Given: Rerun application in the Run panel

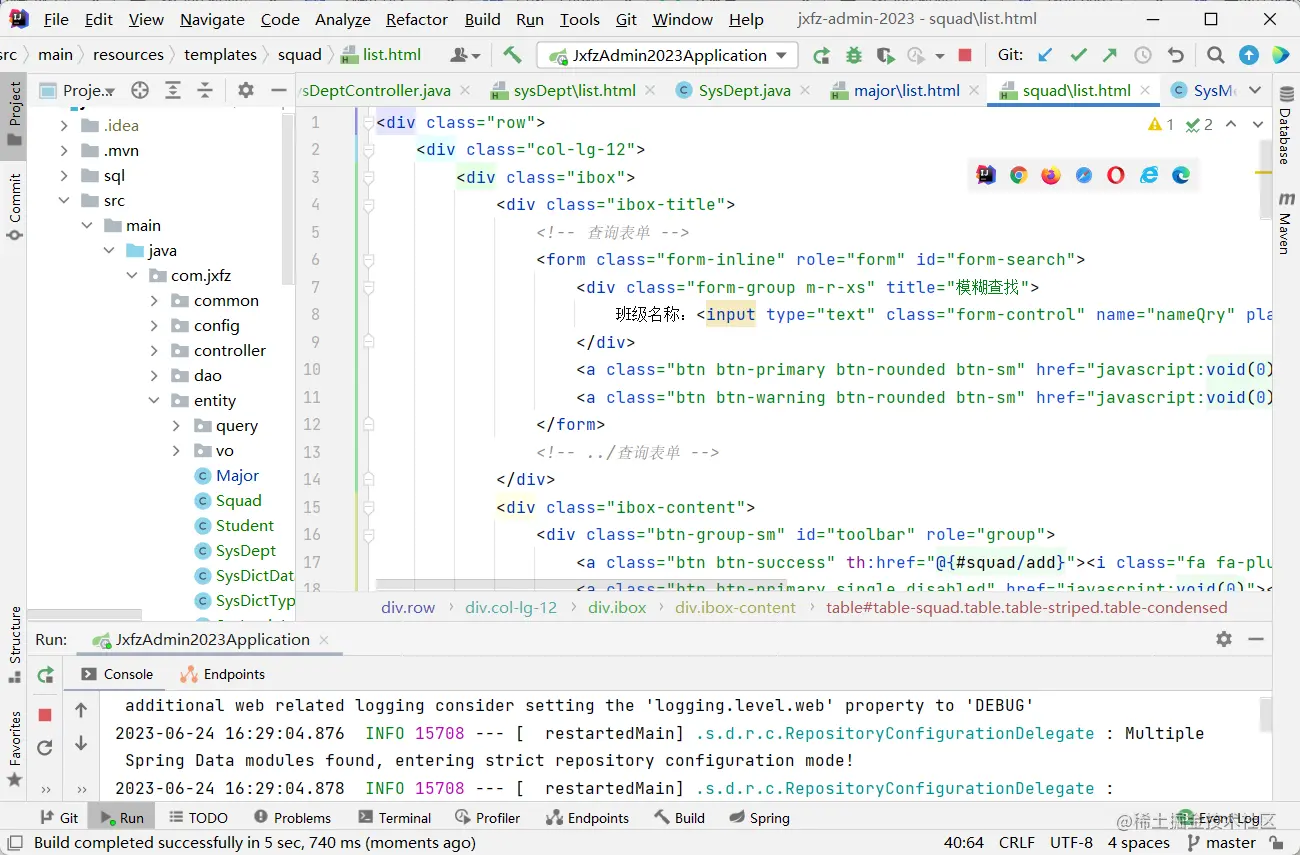Looking at the screenshot, I should pos(45,675).
